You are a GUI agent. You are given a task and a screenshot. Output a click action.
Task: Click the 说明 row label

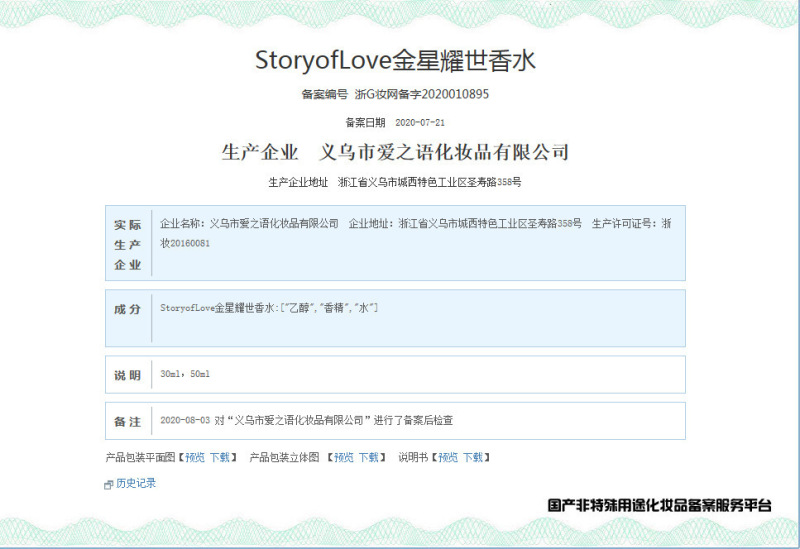[x=128, y=376]
